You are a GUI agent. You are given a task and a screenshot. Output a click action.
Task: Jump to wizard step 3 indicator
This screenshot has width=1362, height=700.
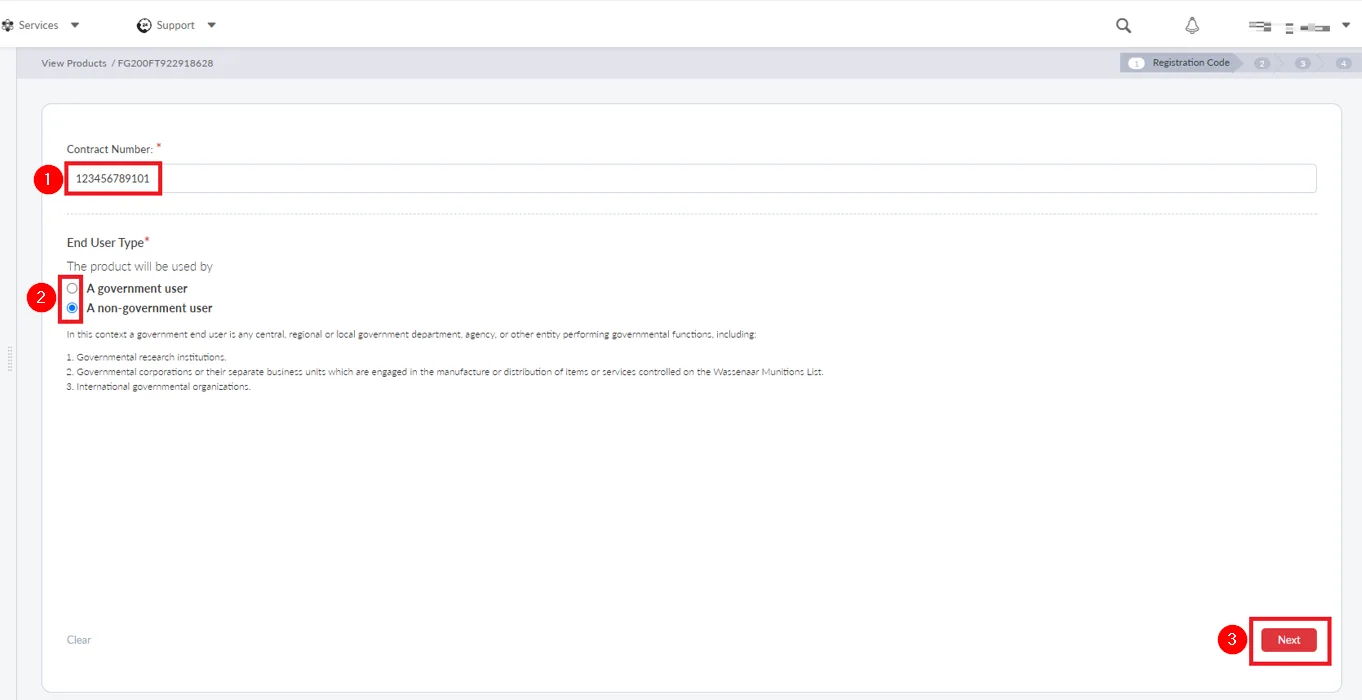(x=1302, y=63)
